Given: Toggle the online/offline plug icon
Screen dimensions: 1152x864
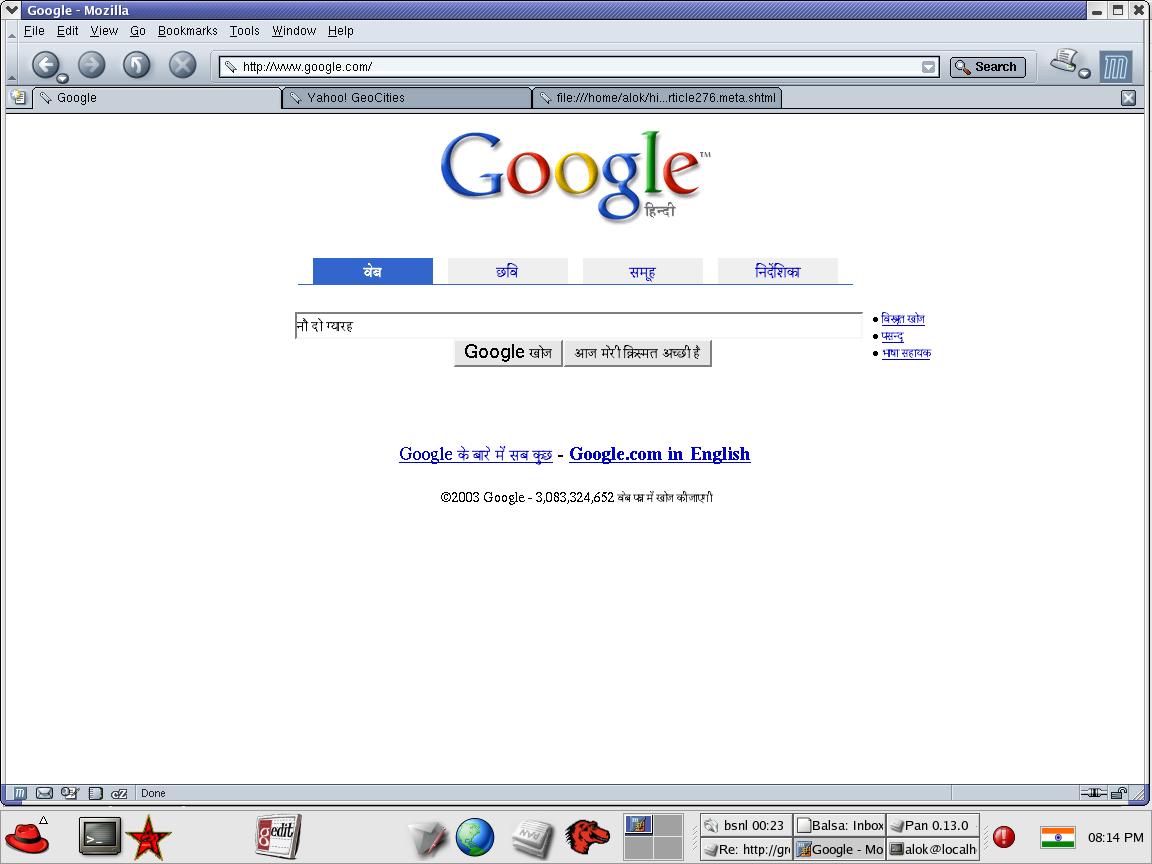Looking at the screenshot, I should (1093, 792).
